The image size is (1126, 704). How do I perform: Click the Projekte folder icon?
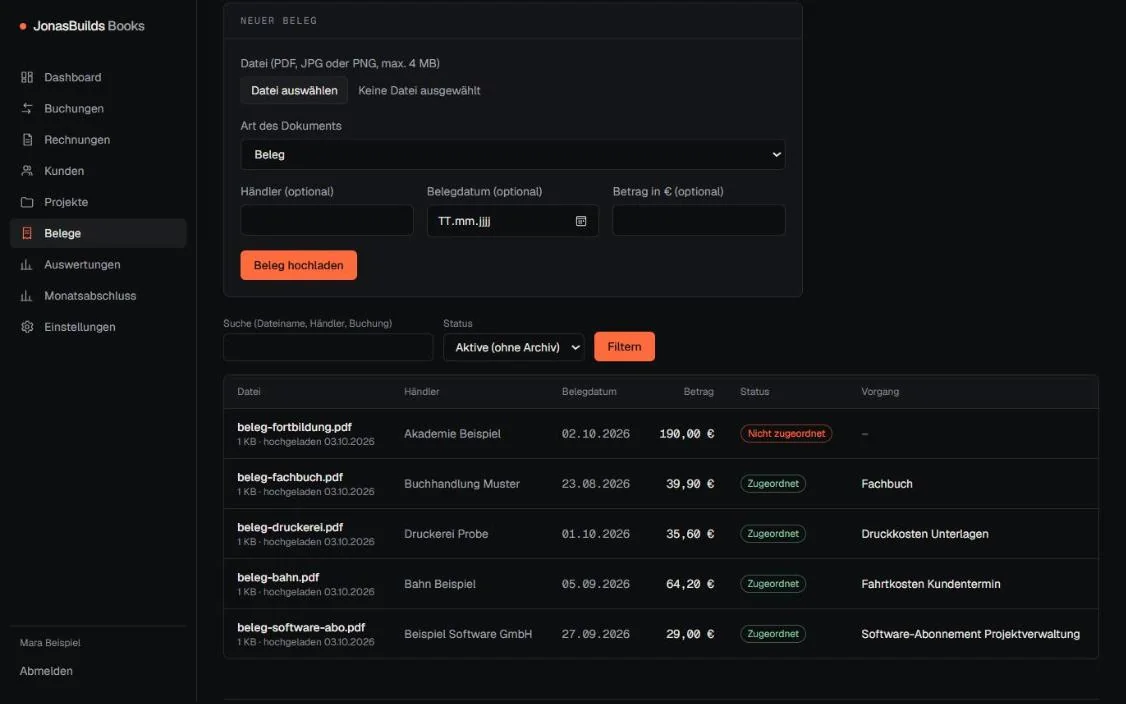[x=27, y=202]
